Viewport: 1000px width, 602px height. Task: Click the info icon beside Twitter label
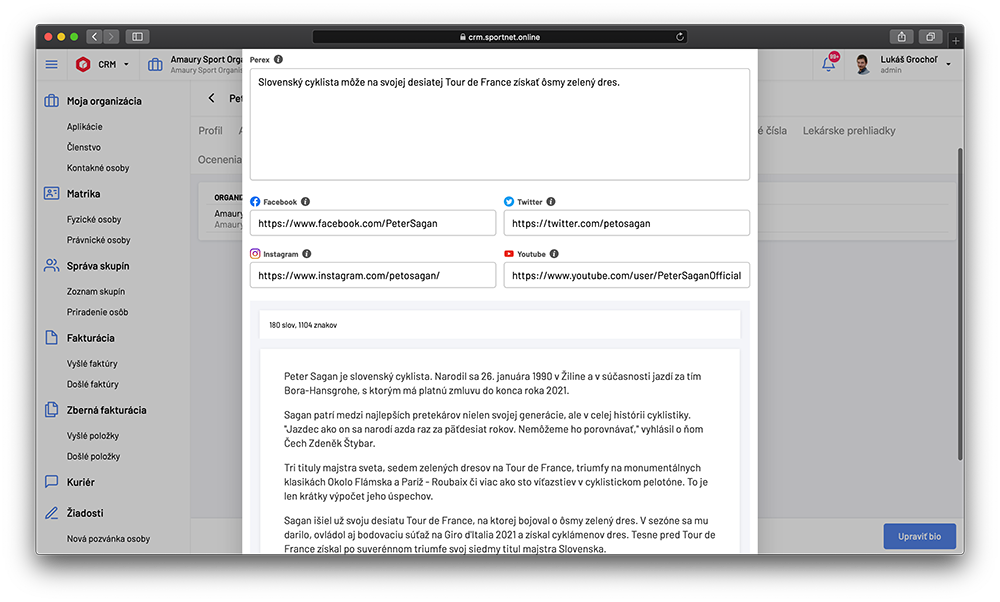[x=551, y=202]
